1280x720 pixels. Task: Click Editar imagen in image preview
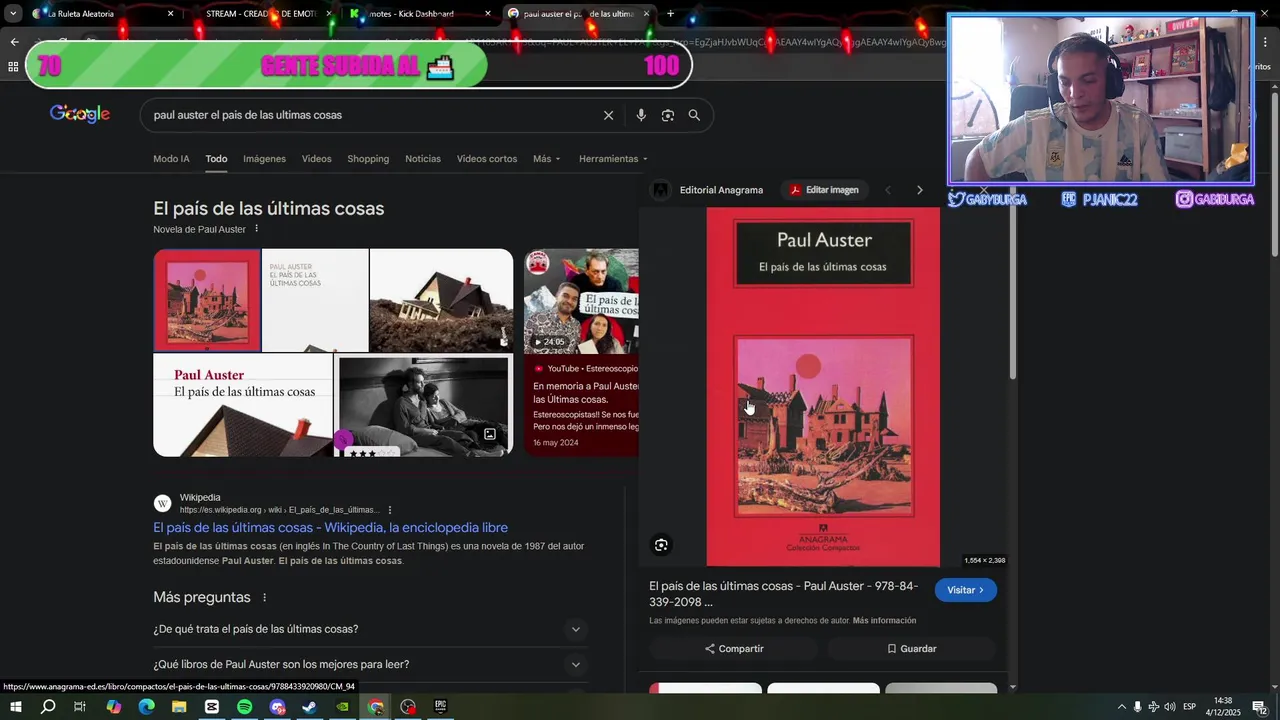pyautogui.click(x=824, y=190)
